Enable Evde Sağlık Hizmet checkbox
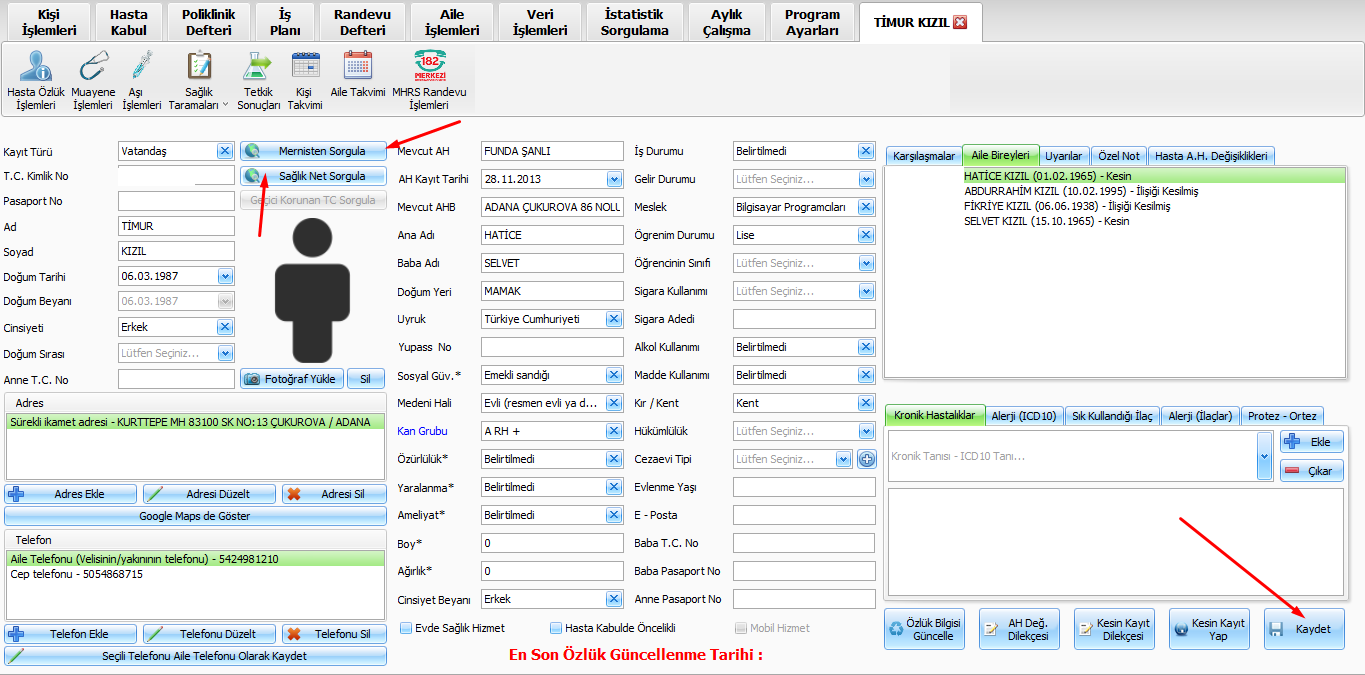 point(406,628)
